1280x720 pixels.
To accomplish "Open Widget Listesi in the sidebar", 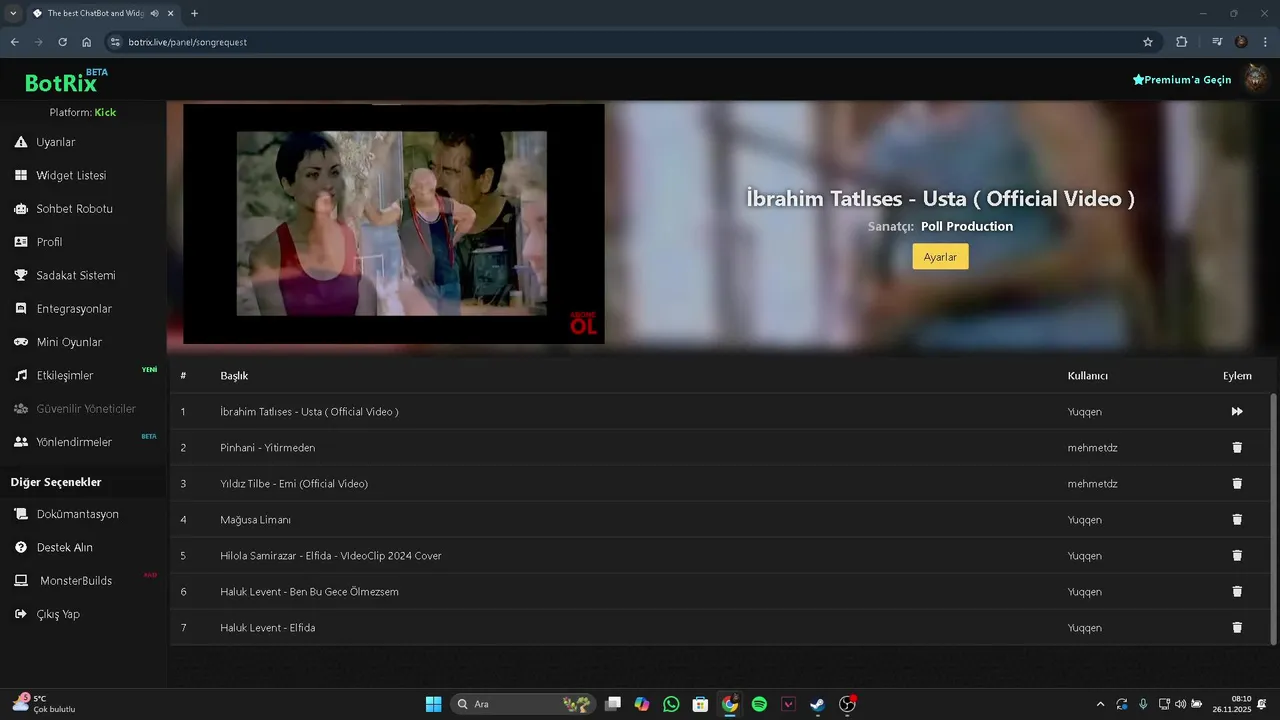I will pos(71,175).
